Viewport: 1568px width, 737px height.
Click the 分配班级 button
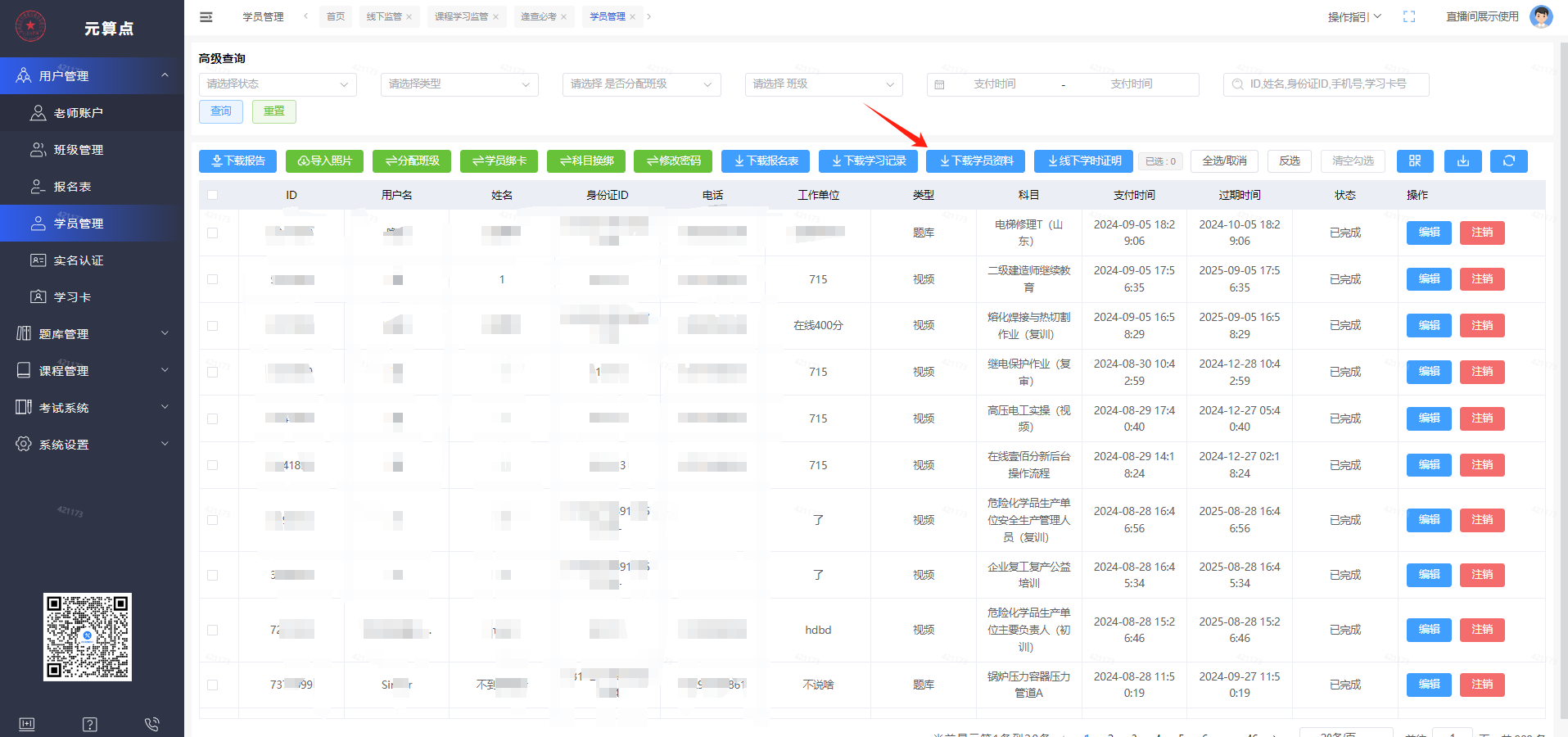412,161
